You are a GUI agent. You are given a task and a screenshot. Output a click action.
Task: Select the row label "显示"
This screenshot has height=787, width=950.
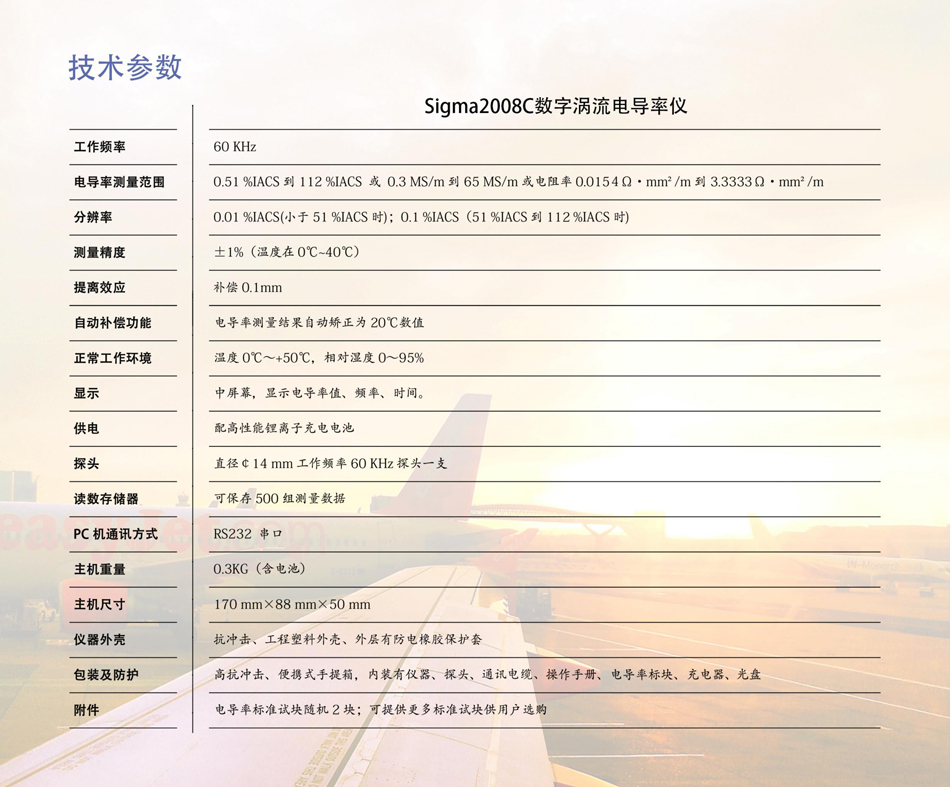pyautogui.click(x=86, y=393)
